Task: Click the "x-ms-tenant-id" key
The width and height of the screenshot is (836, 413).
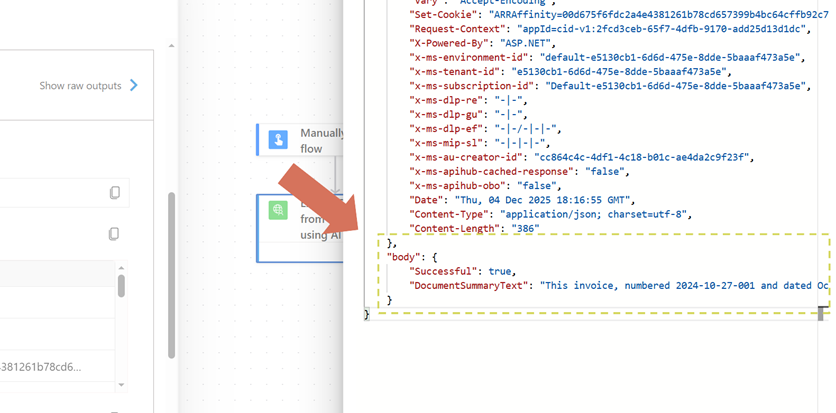Action: (x=455, y=71)
